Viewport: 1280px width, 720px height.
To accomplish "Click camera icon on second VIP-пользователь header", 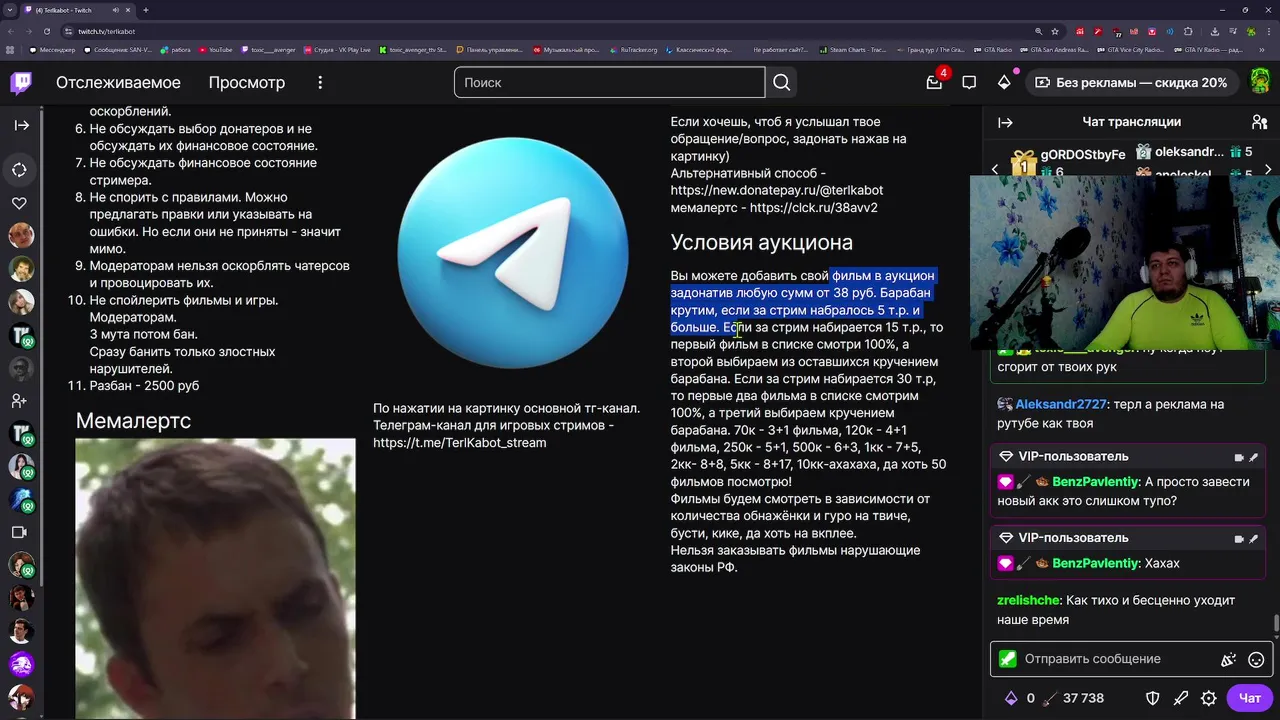I will tap(1239, 539).
